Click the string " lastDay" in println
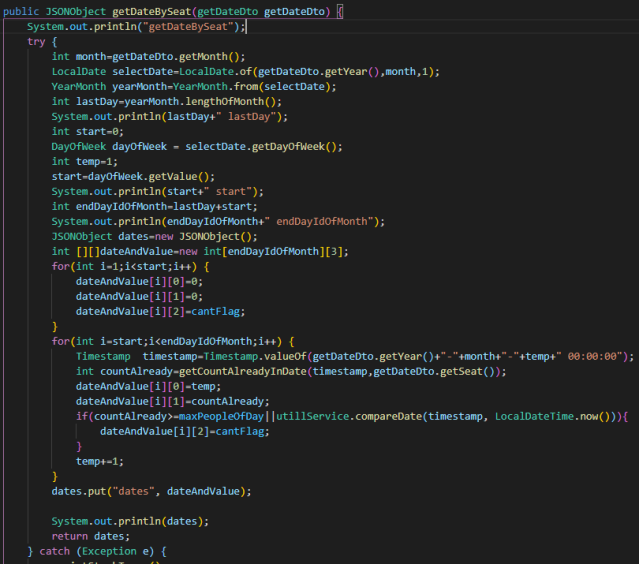Image resolution: width=639 pixels, height=564 pixels. [x=246, y=117]
